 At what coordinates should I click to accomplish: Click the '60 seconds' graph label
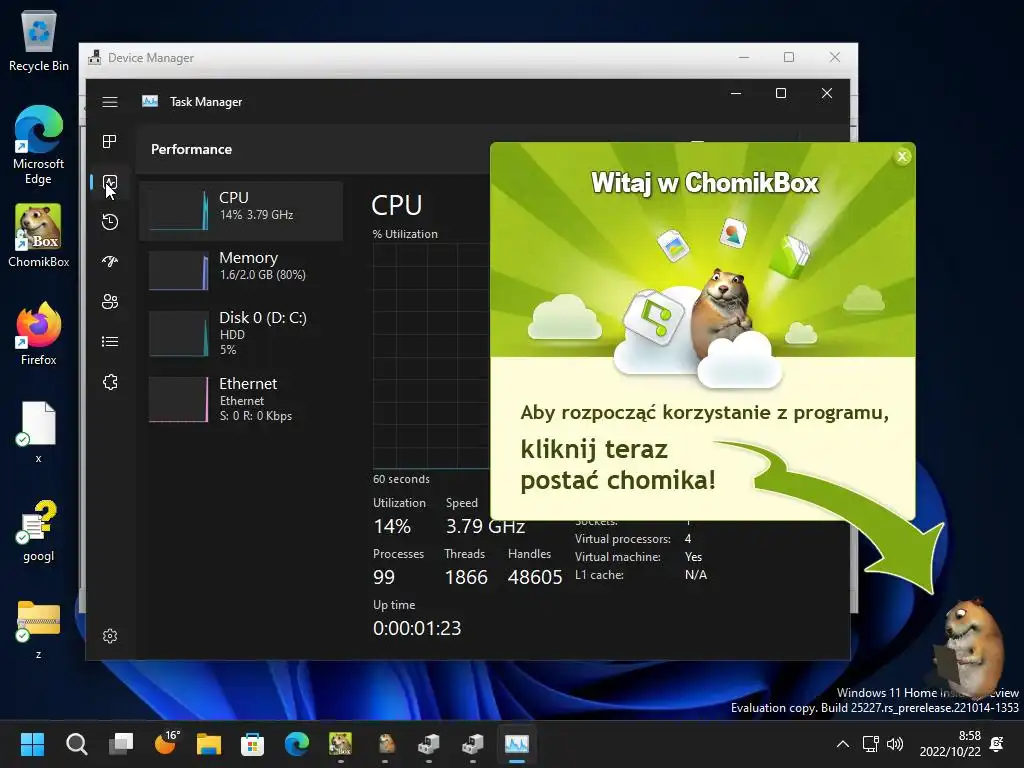pos(401,479)
